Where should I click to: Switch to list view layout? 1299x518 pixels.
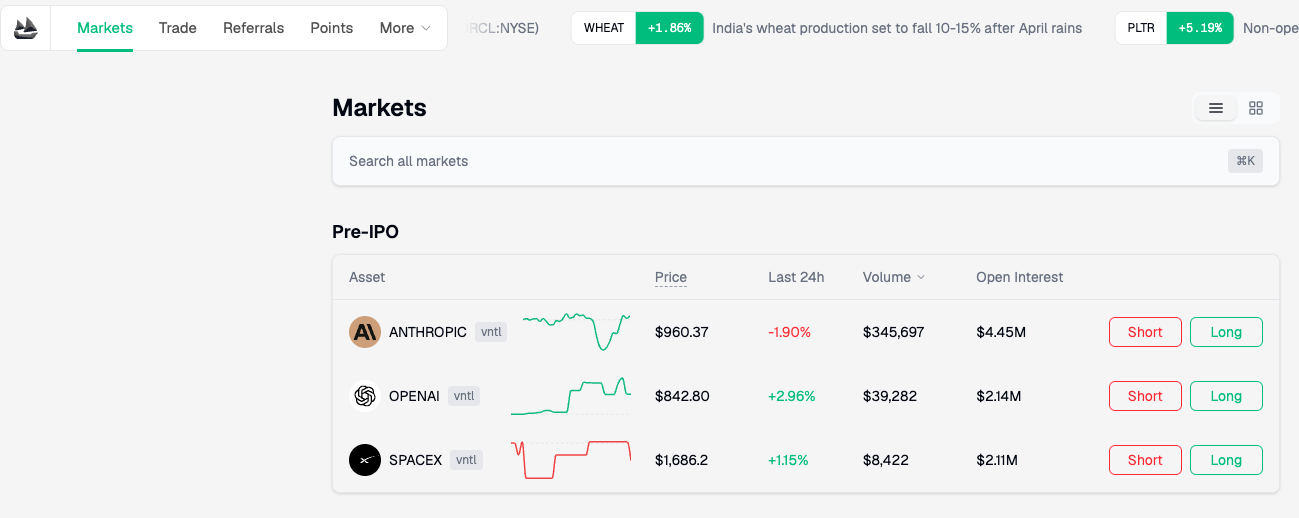point(1216,108)
